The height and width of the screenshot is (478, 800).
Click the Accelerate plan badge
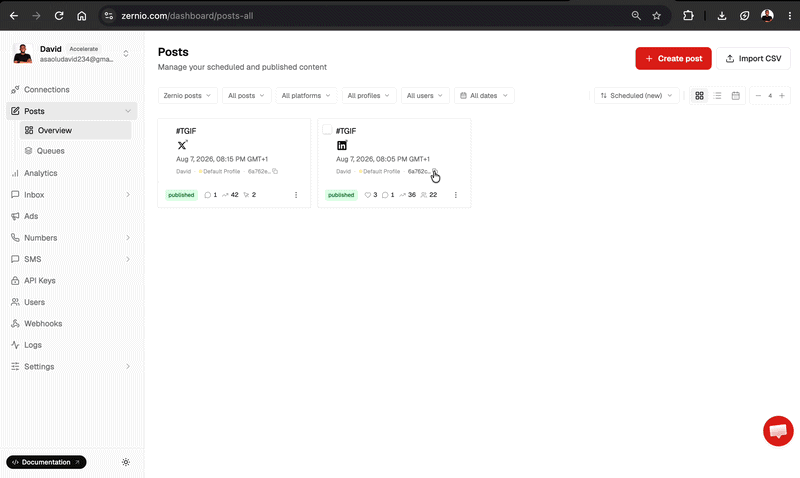point(84,49)
